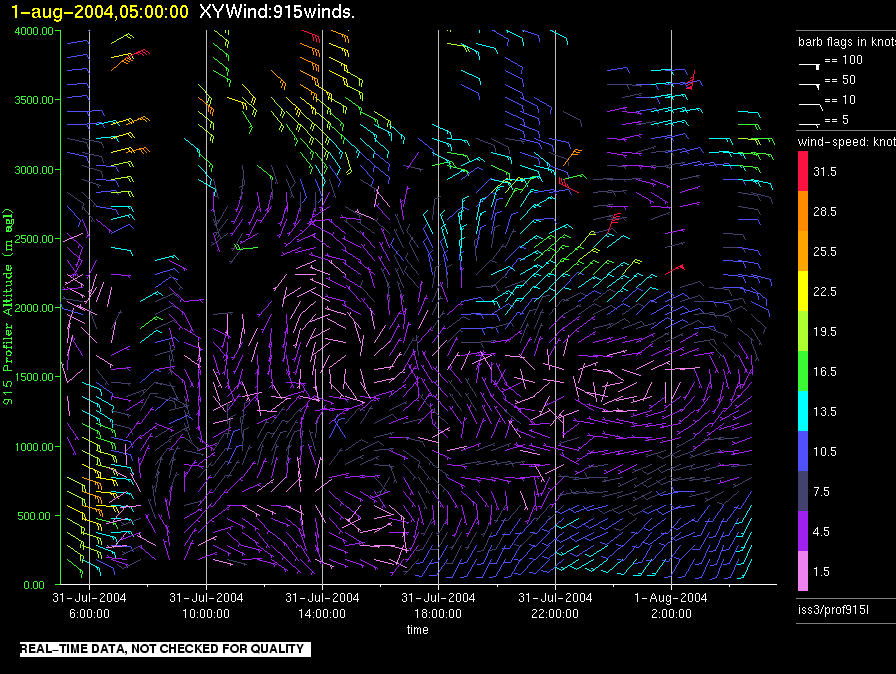Click the 28.5 knots dark orange swatch
Screen dimensions: 896x674
[x=803, y=211]
